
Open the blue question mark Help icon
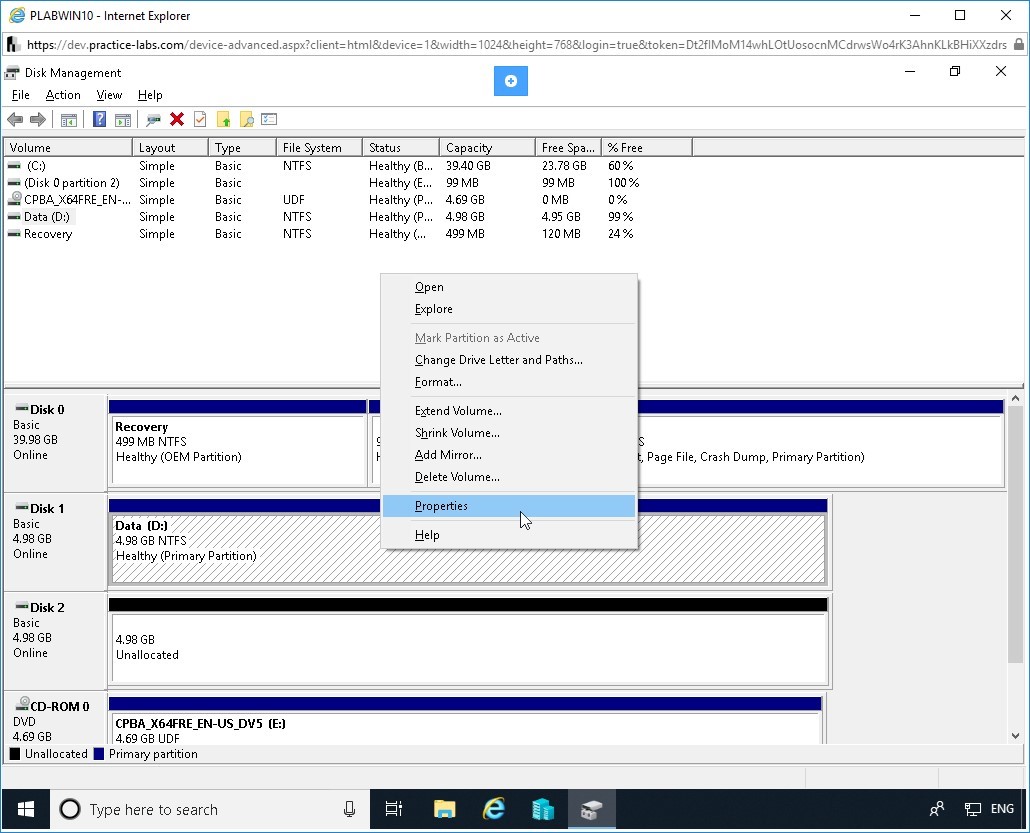[x=99, y=120]
